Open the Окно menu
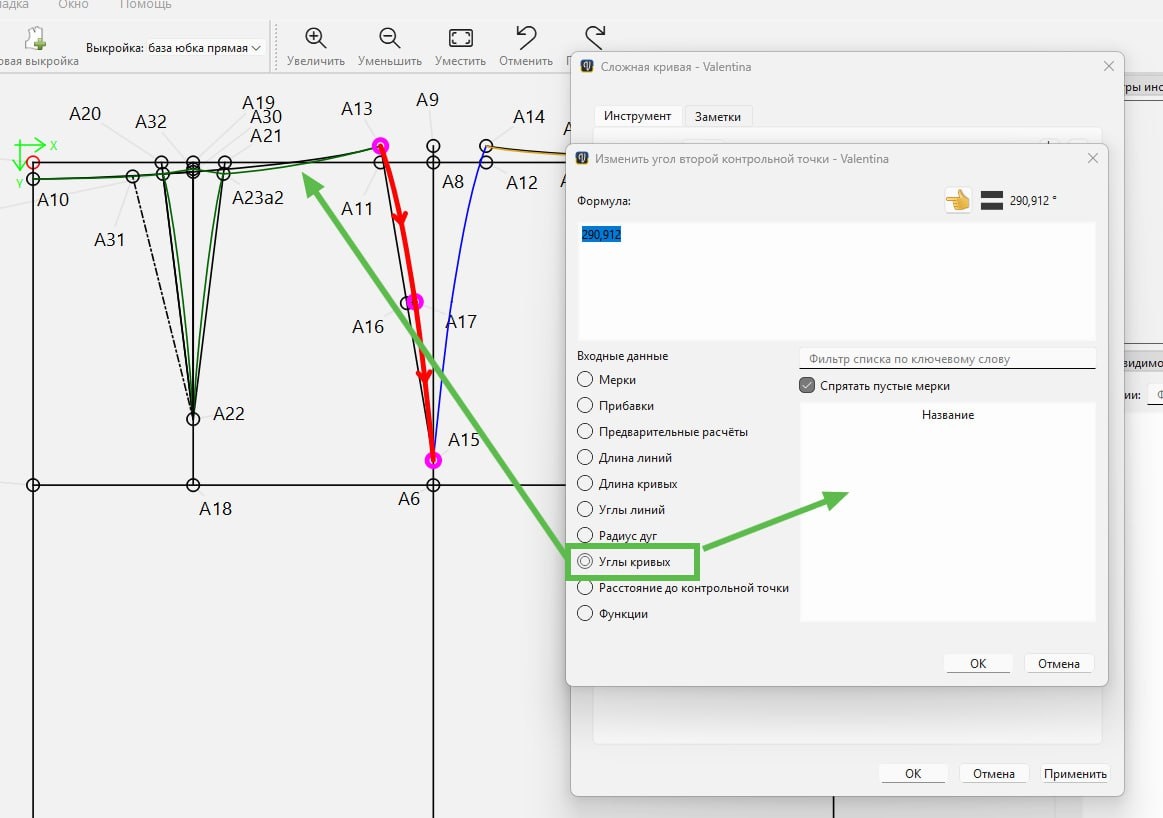 point(73,4)
